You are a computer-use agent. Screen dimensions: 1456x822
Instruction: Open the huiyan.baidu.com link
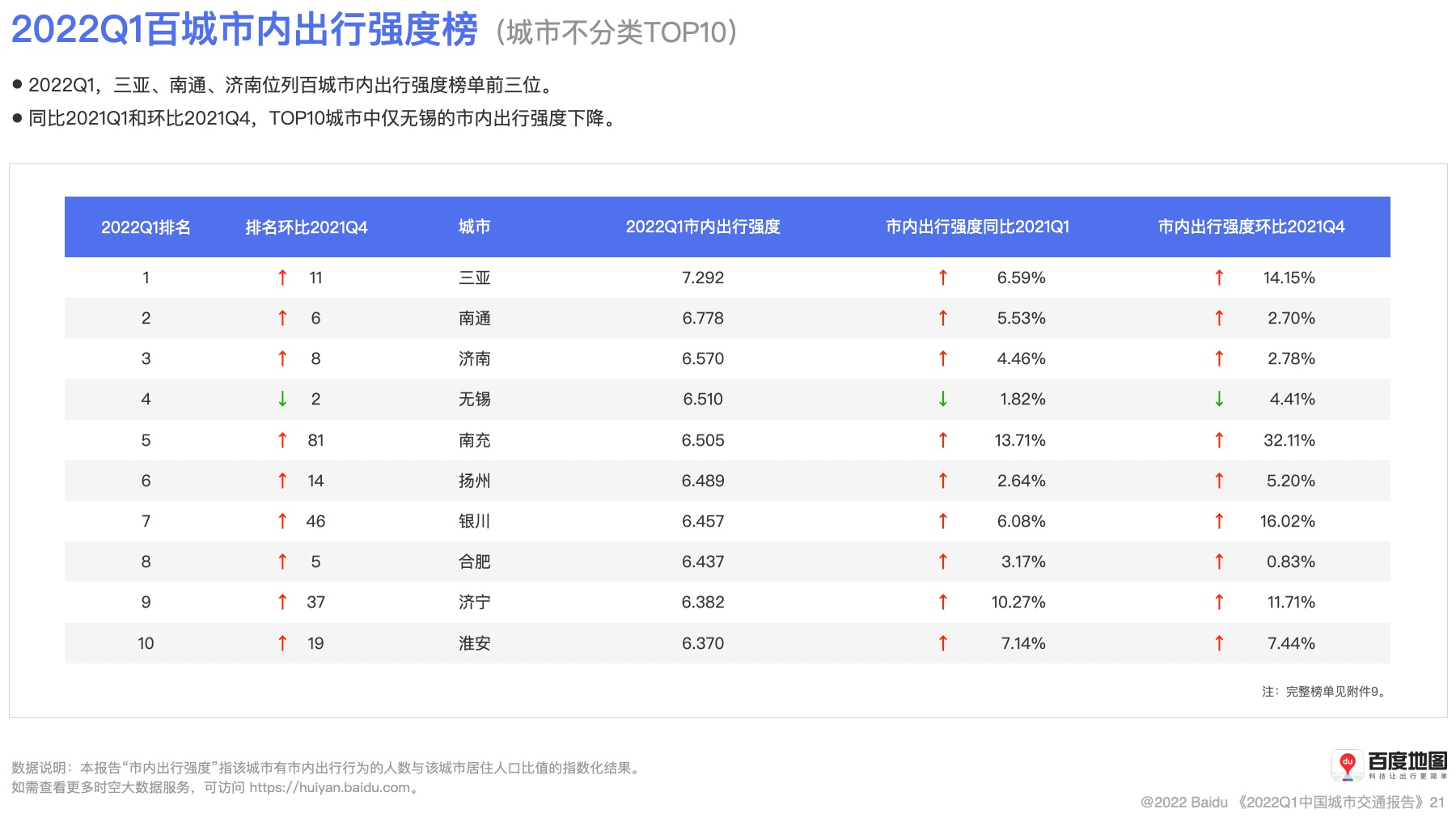click(x=329, y=787)
